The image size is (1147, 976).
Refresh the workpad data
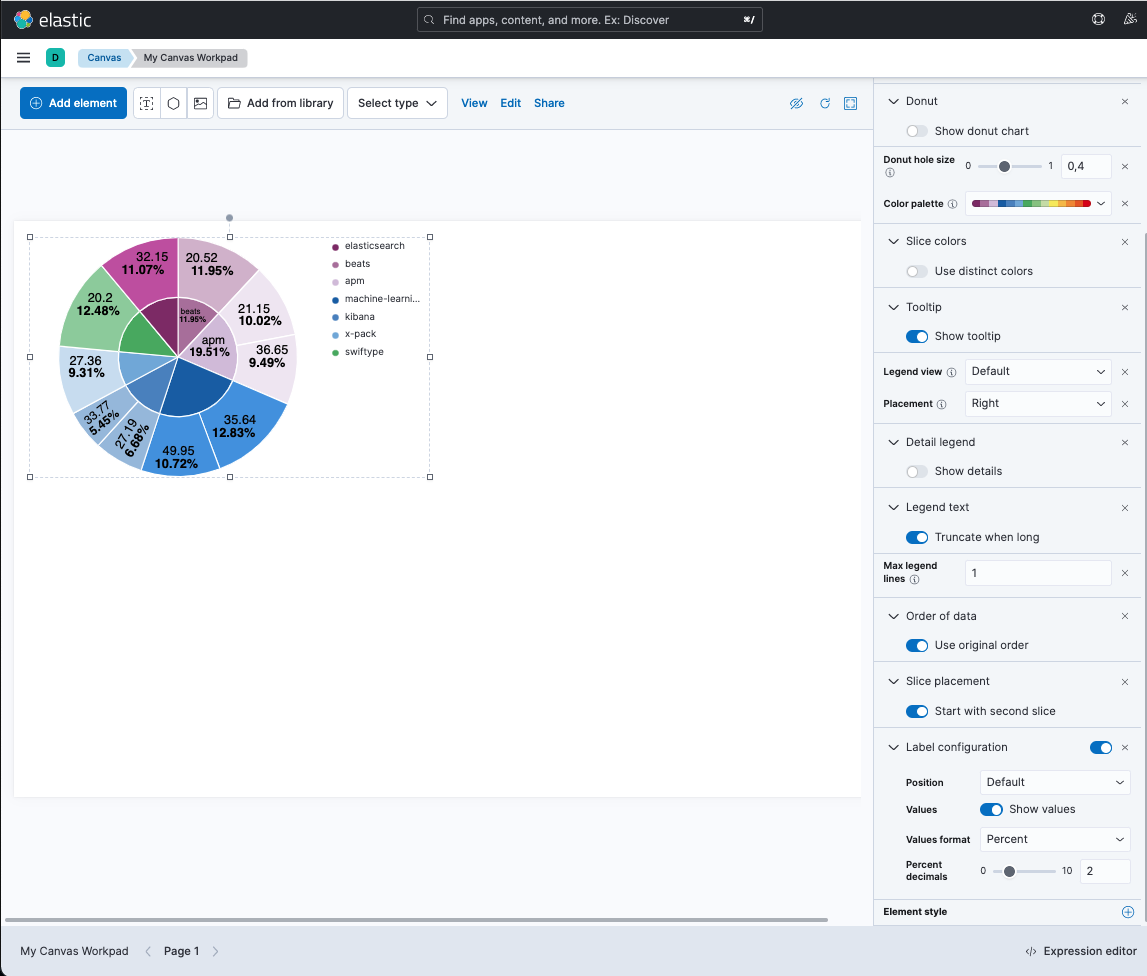[x=824, y=103]
